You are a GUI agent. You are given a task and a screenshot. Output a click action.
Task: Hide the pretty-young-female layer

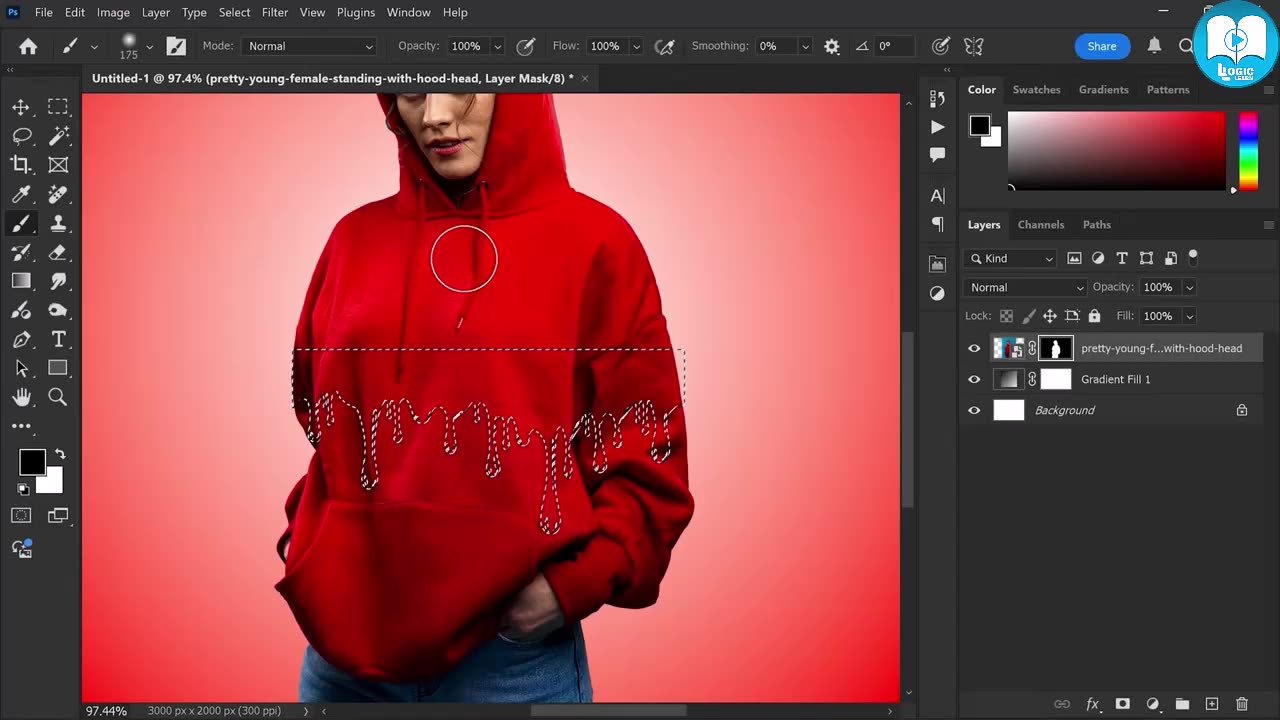pos(974,348)
